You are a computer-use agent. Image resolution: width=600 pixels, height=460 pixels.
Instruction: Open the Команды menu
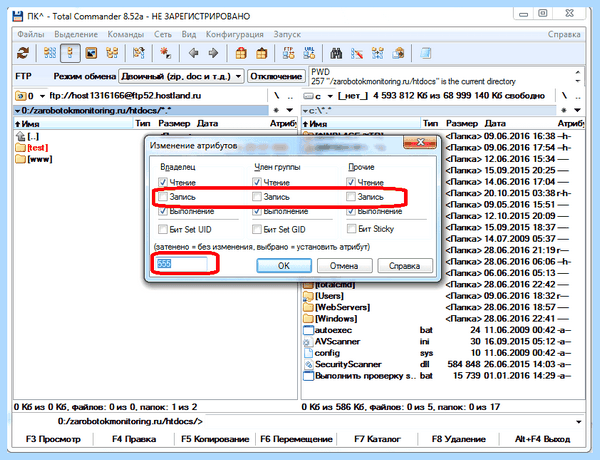pyautogui.click(x=126, y=34)
